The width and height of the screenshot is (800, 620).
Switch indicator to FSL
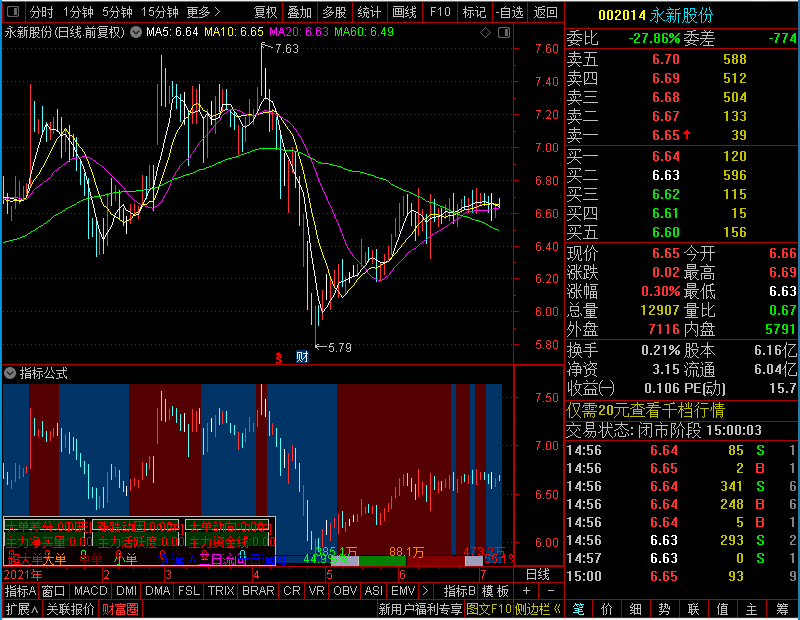[x=189, y=591]
